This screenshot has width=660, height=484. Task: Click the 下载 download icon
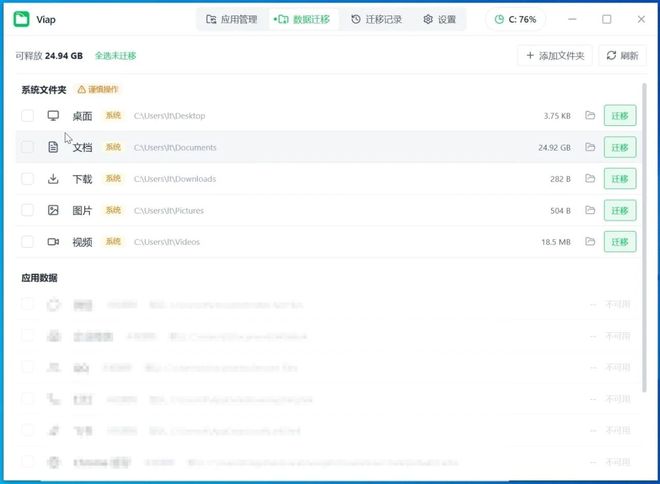53,179
